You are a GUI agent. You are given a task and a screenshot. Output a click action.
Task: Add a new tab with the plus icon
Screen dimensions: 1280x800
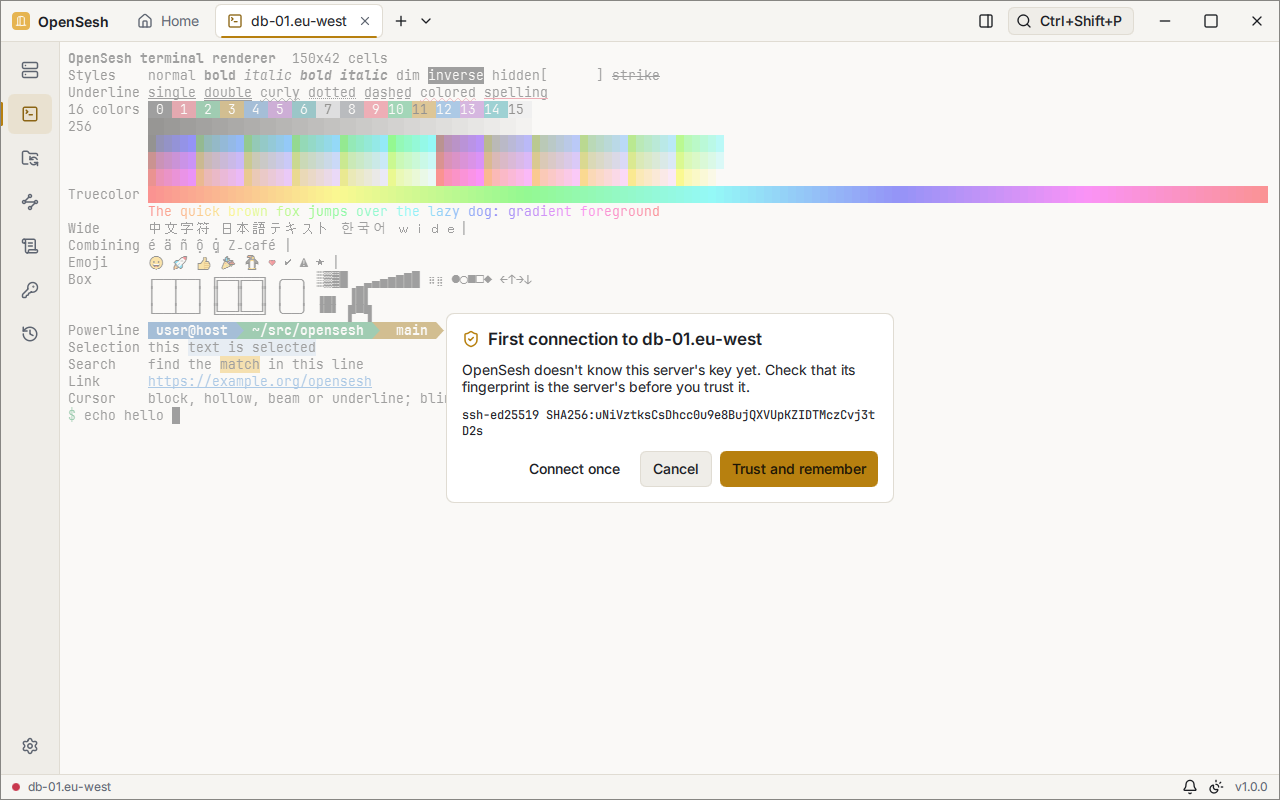(401, 21)
